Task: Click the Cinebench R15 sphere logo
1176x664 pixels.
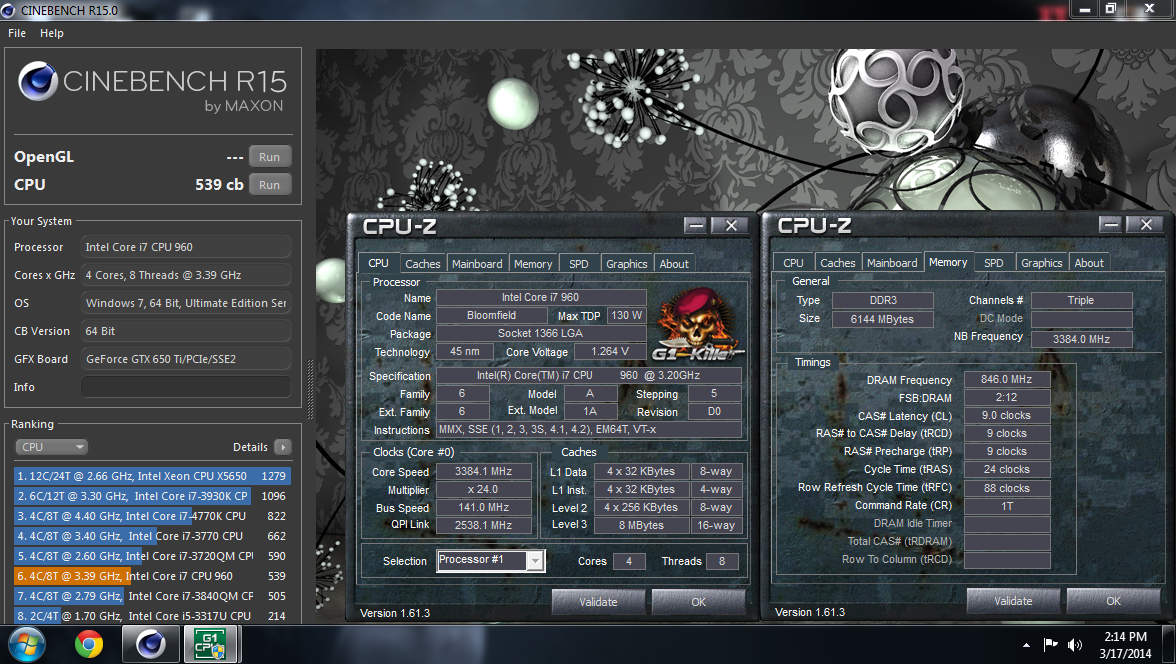Action: [x=37, y=82]
